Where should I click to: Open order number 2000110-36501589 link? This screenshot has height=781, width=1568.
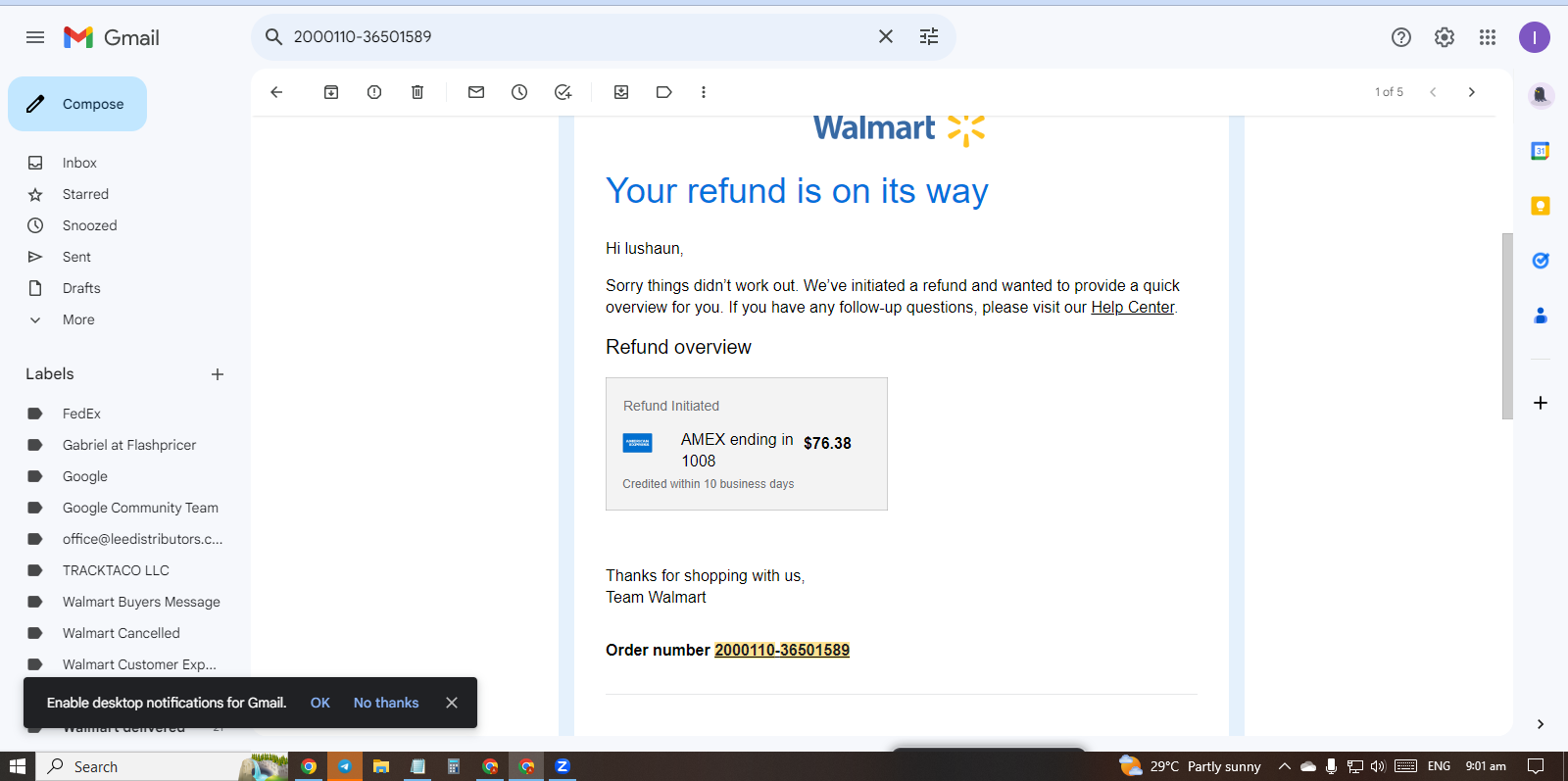[x=782, y=650]
